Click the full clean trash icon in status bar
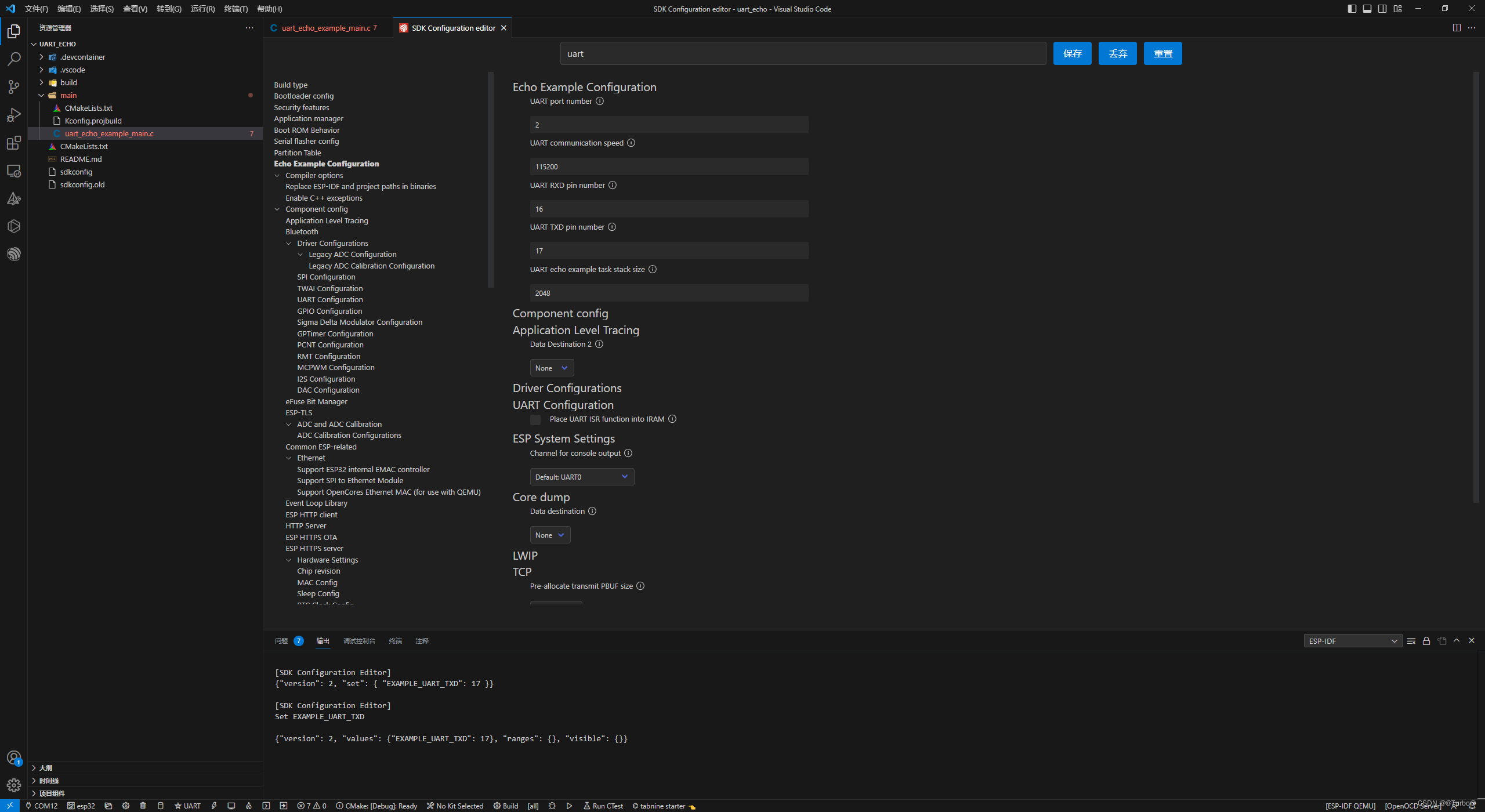 (x=143, y=806)
